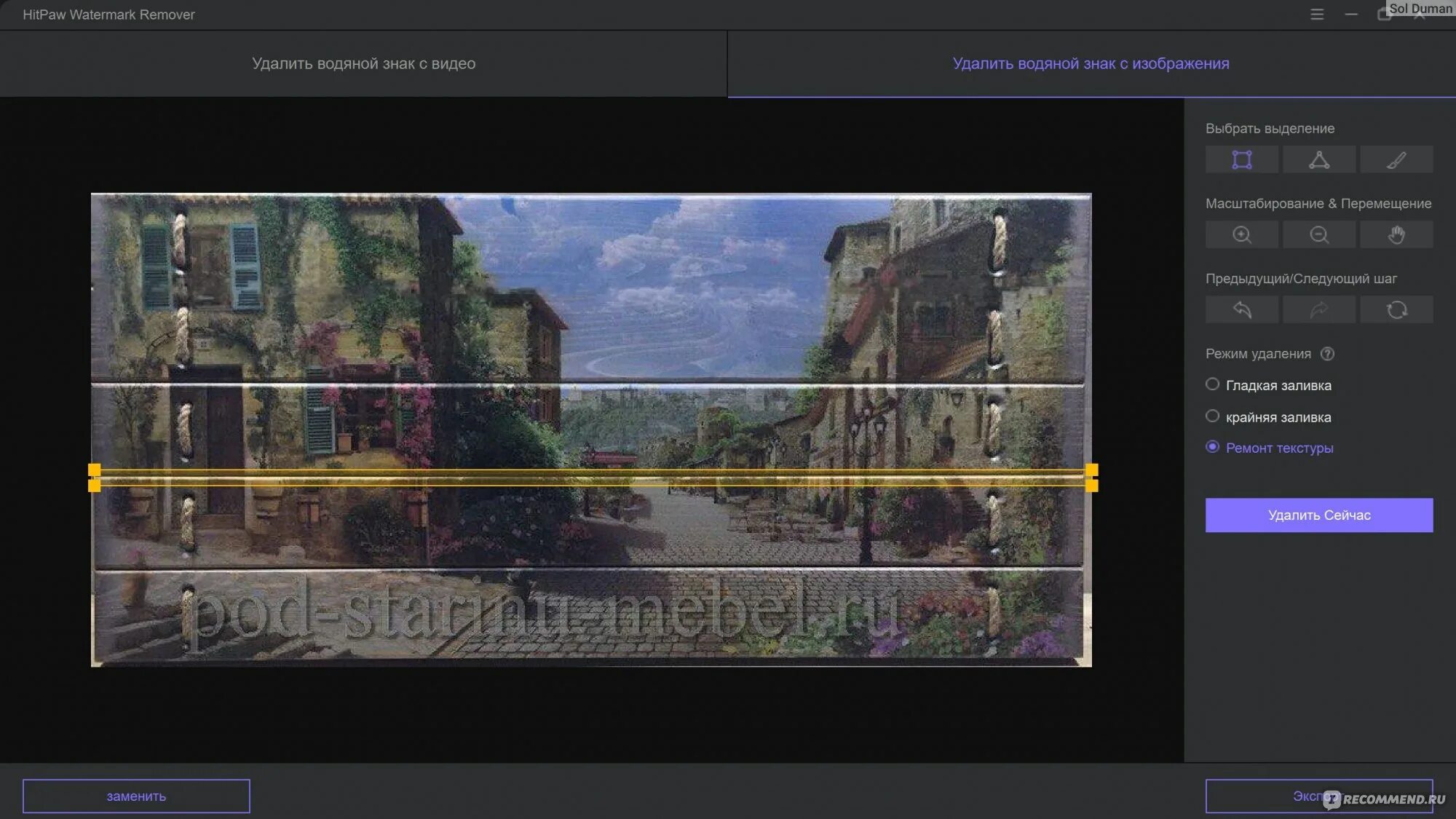This screenshot has height=819, width=1456.
Task: Switch to Удалить водяной знак с изображения tab
Action: (x=1091, y=63)
